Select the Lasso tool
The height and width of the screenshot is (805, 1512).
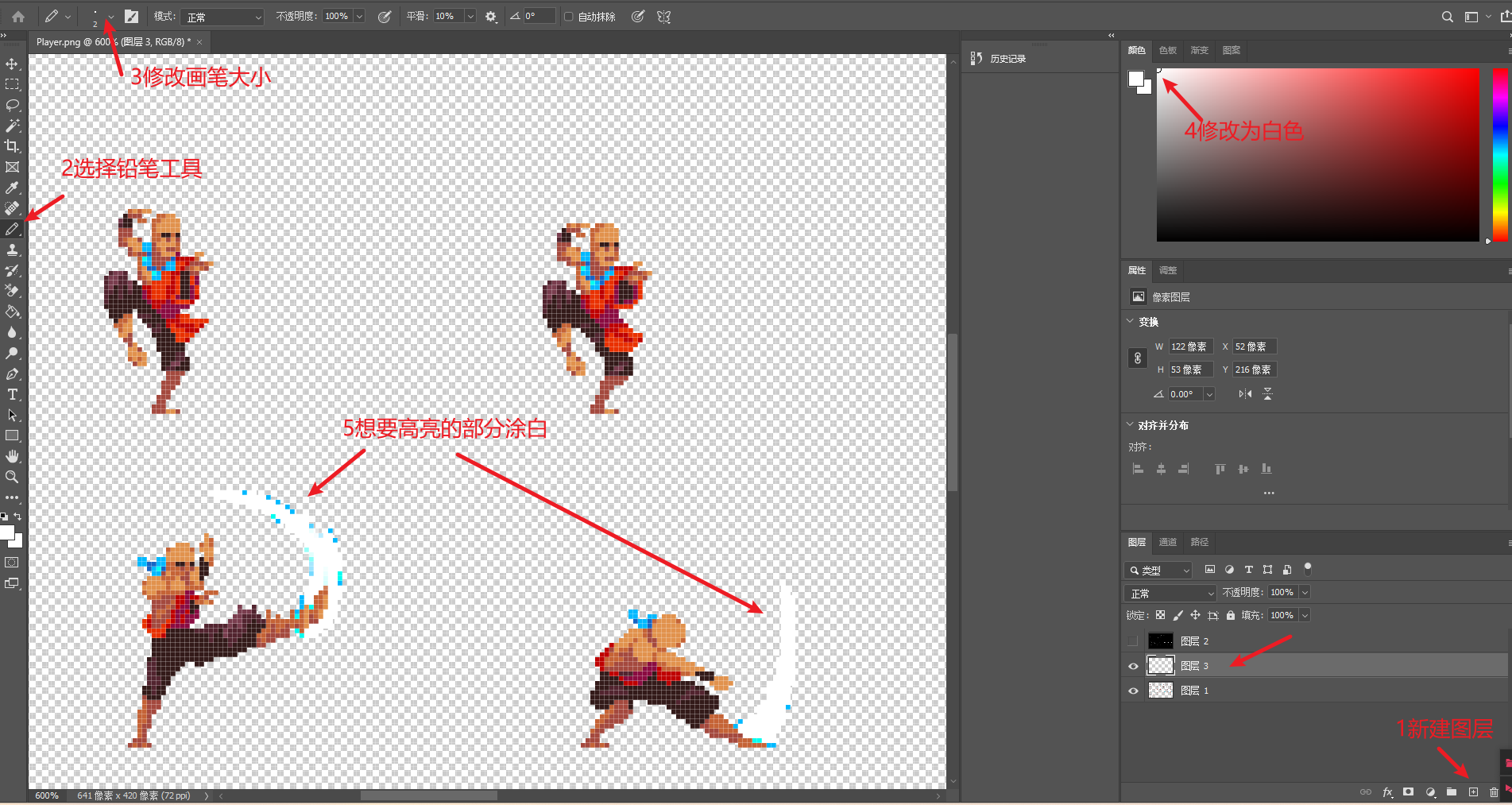(12, 105)
